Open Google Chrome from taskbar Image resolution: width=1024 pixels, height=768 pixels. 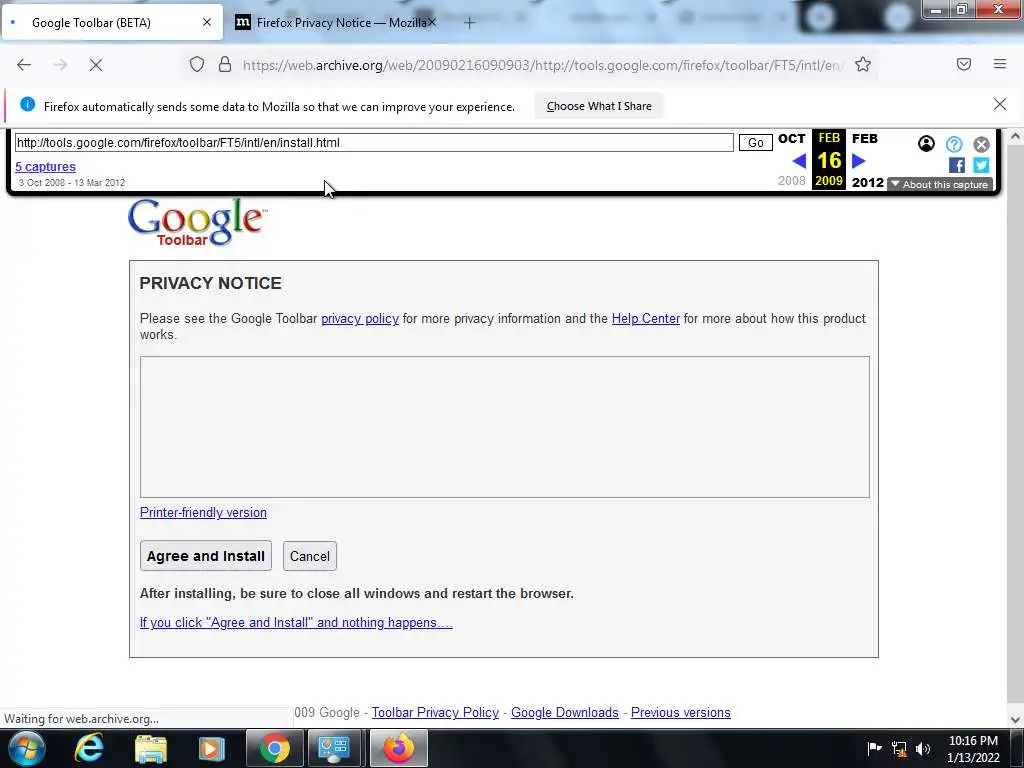pos(275,748)
